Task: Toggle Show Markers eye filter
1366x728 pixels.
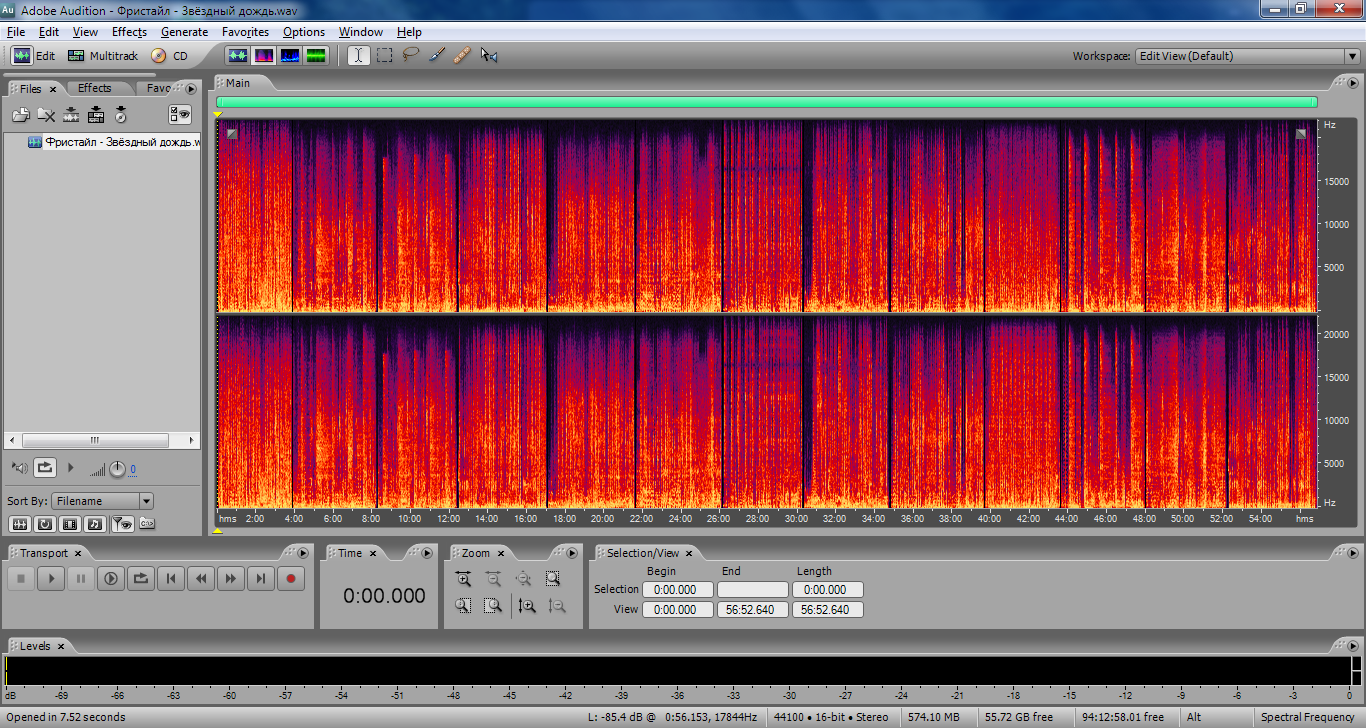Action: coord(121,523)
